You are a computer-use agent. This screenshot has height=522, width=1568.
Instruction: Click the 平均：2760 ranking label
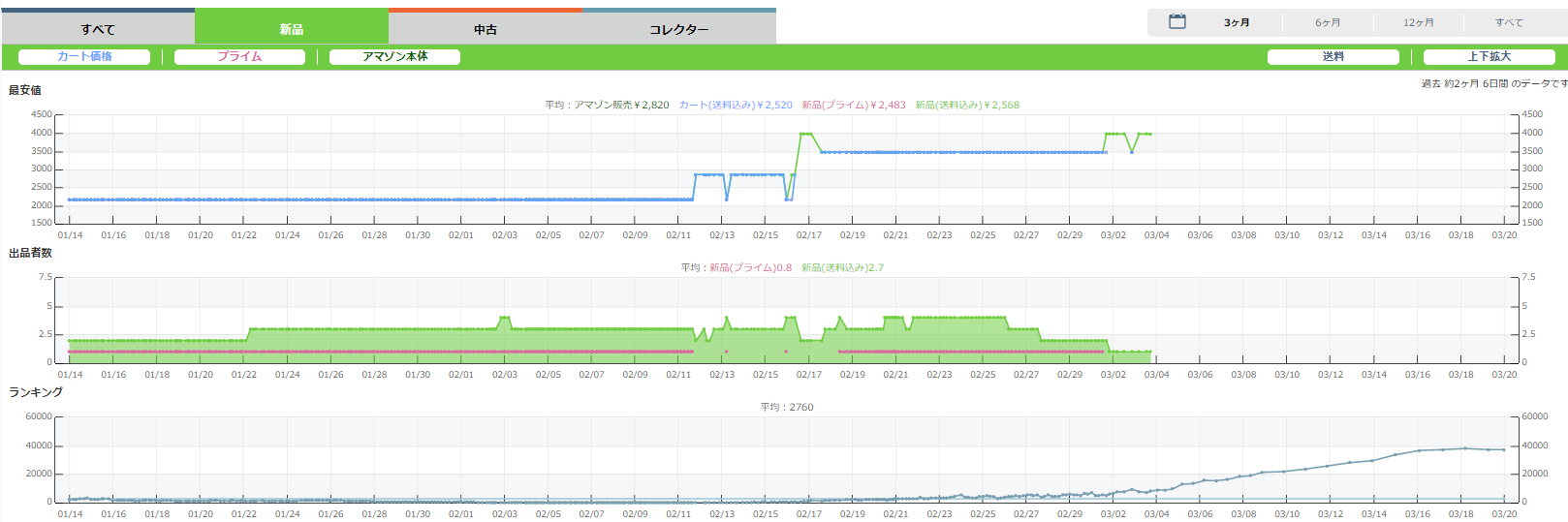coord(787,408)
